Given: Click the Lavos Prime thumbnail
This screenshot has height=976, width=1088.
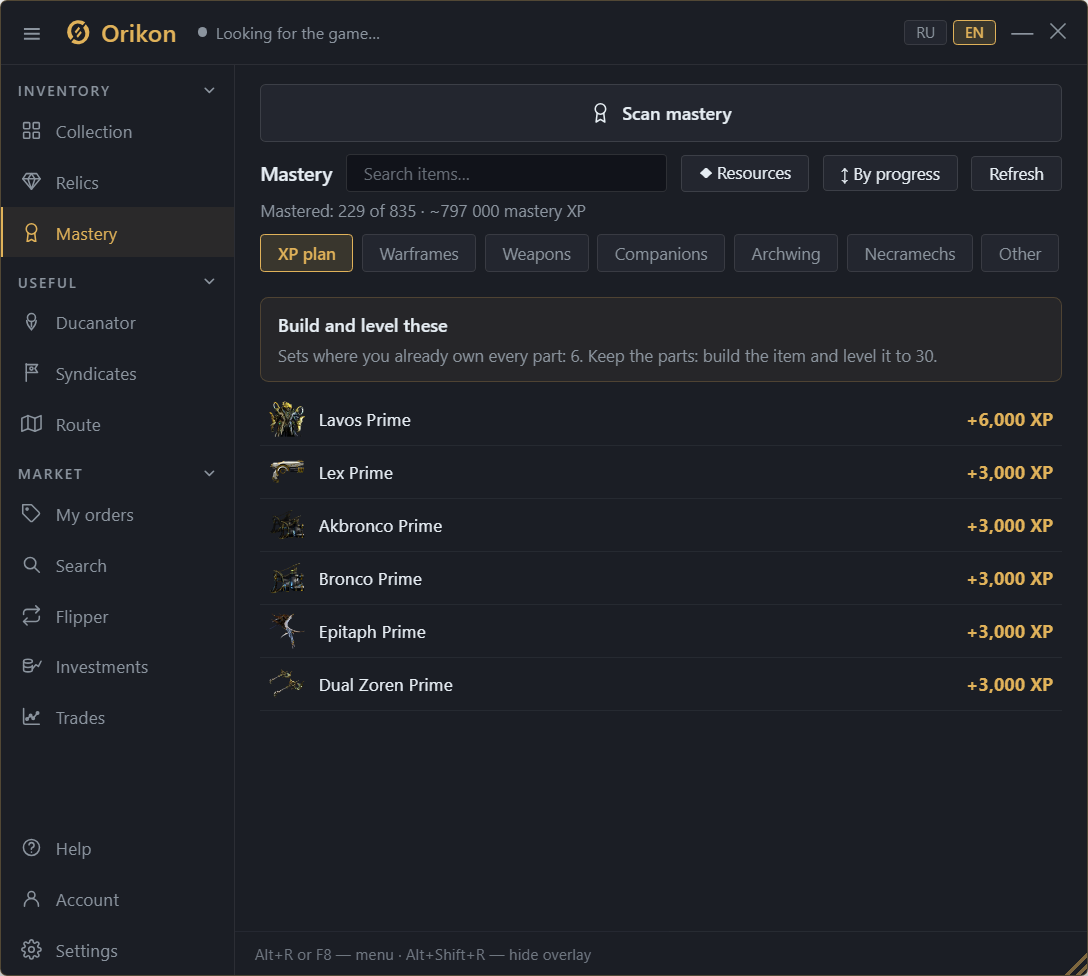Looking at the screenshot, I should pyautogui.click(x=287, y=419).
